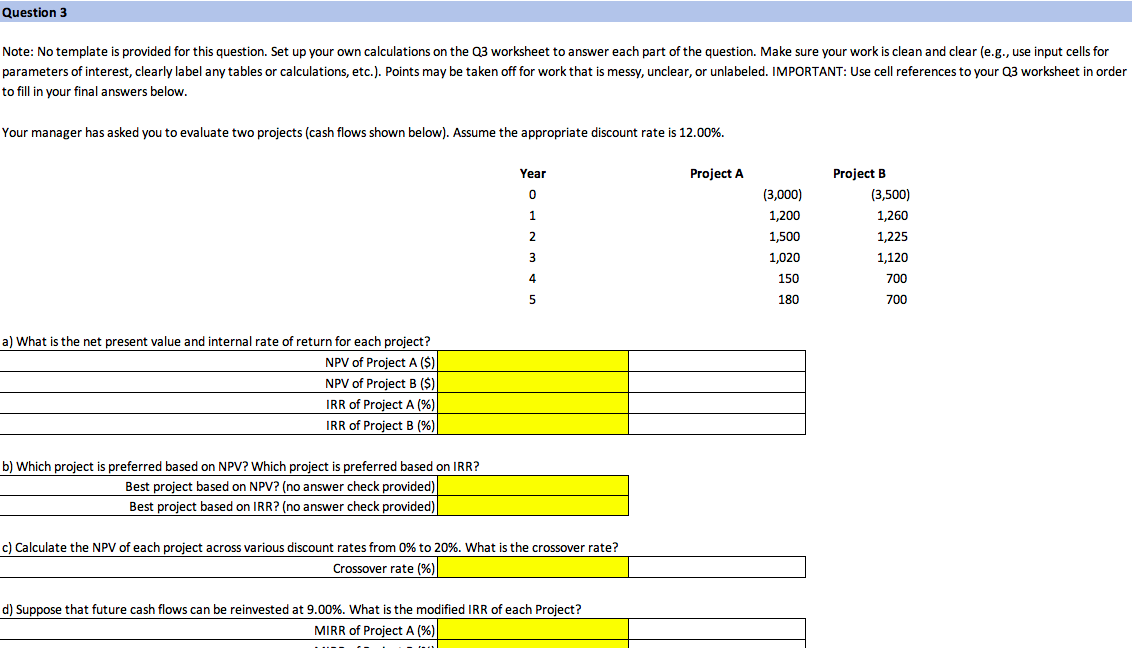Click the Year column header
1132x648 pixels.
coord(533,173)
